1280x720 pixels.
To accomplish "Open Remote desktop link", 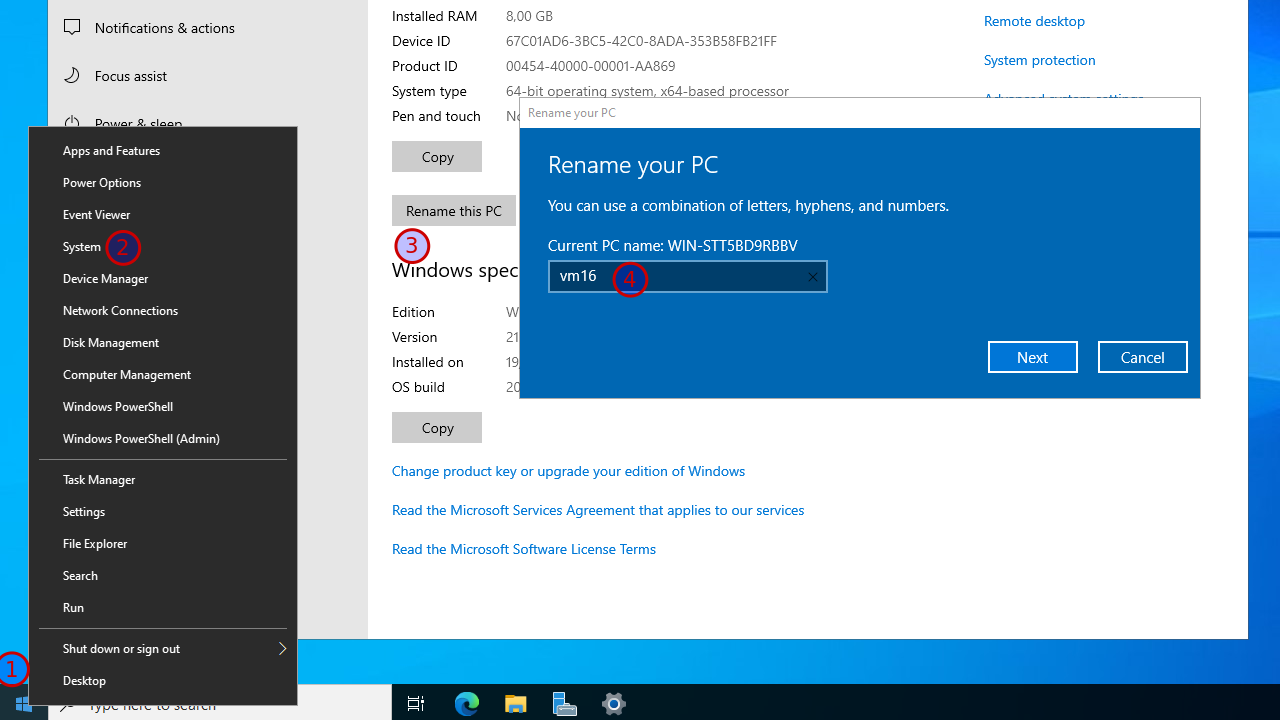I will (1034, 21).
